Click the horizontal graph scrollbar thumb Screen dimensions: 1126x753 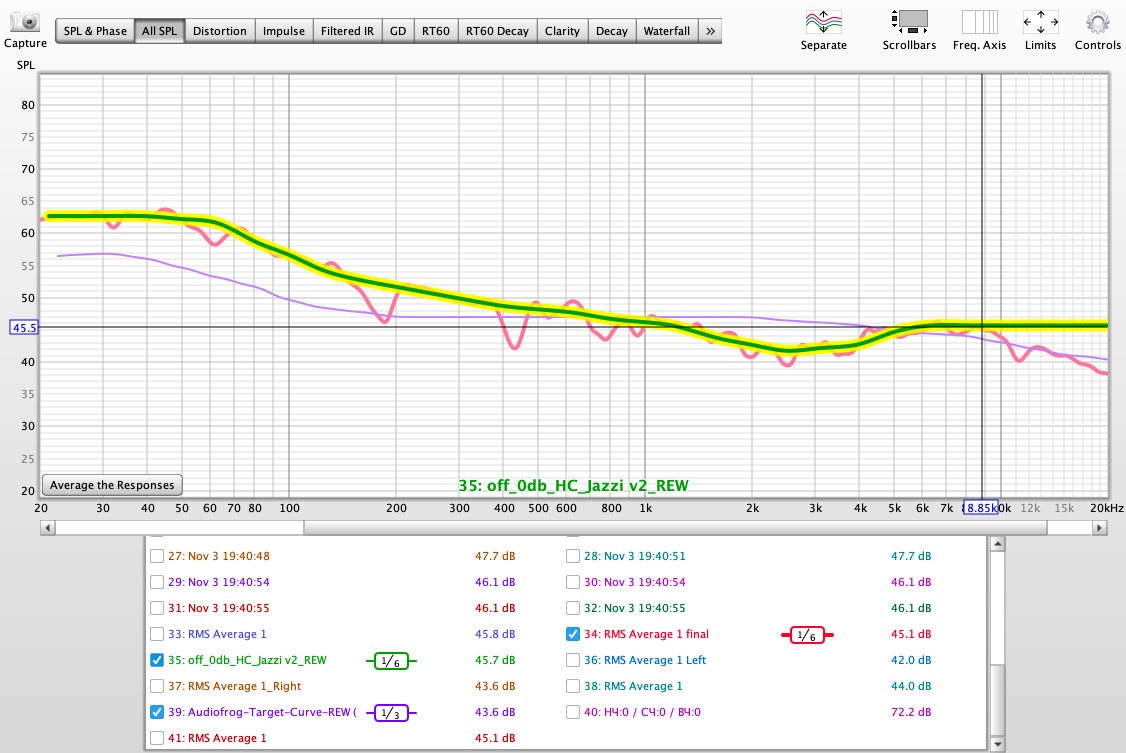coord(675,528)
